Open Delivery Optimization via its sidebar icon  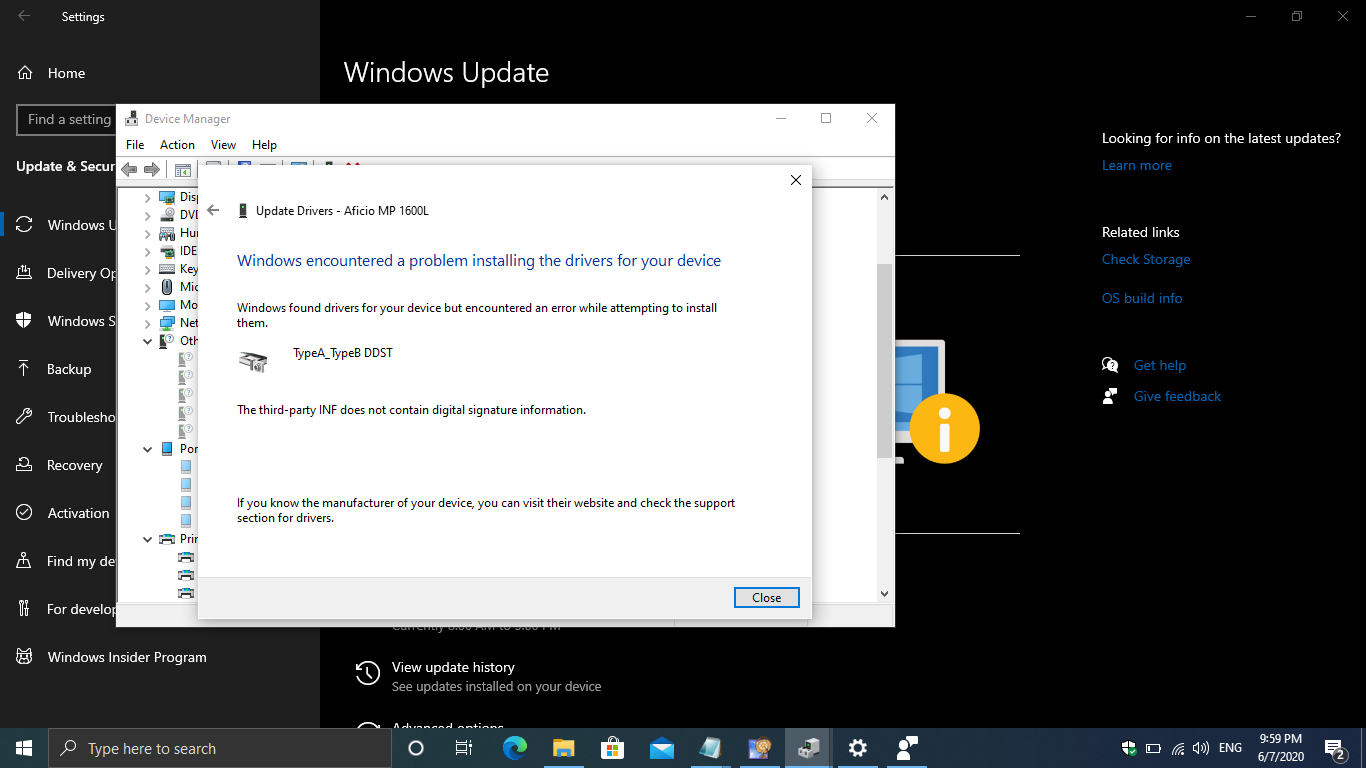pos(24,273)
